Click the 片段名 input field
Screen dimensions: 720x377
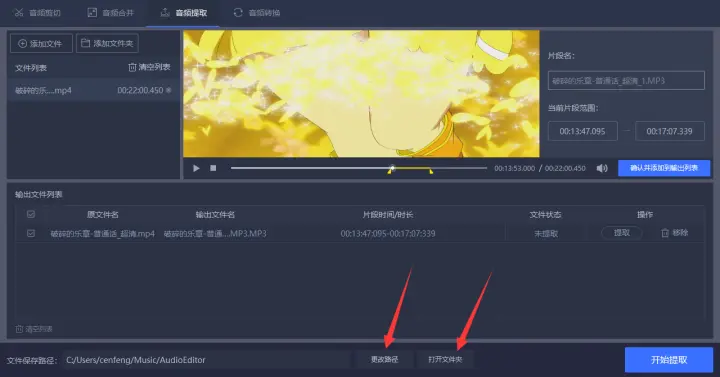(626, 80)
